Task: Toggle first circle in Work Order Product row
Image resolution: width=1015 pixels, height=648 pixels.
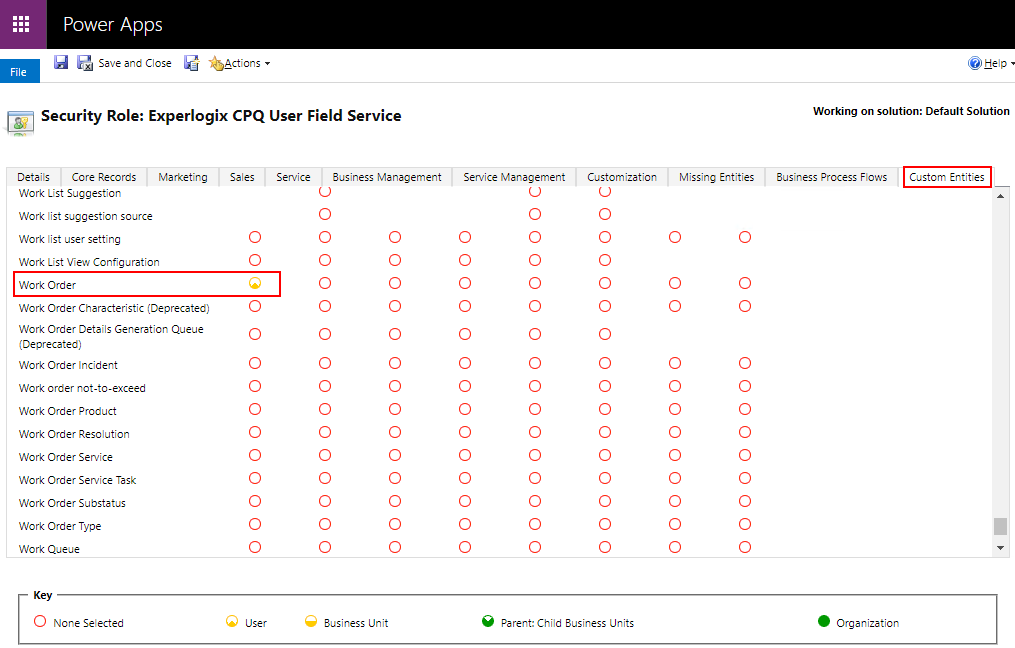Action: (255, 410)
